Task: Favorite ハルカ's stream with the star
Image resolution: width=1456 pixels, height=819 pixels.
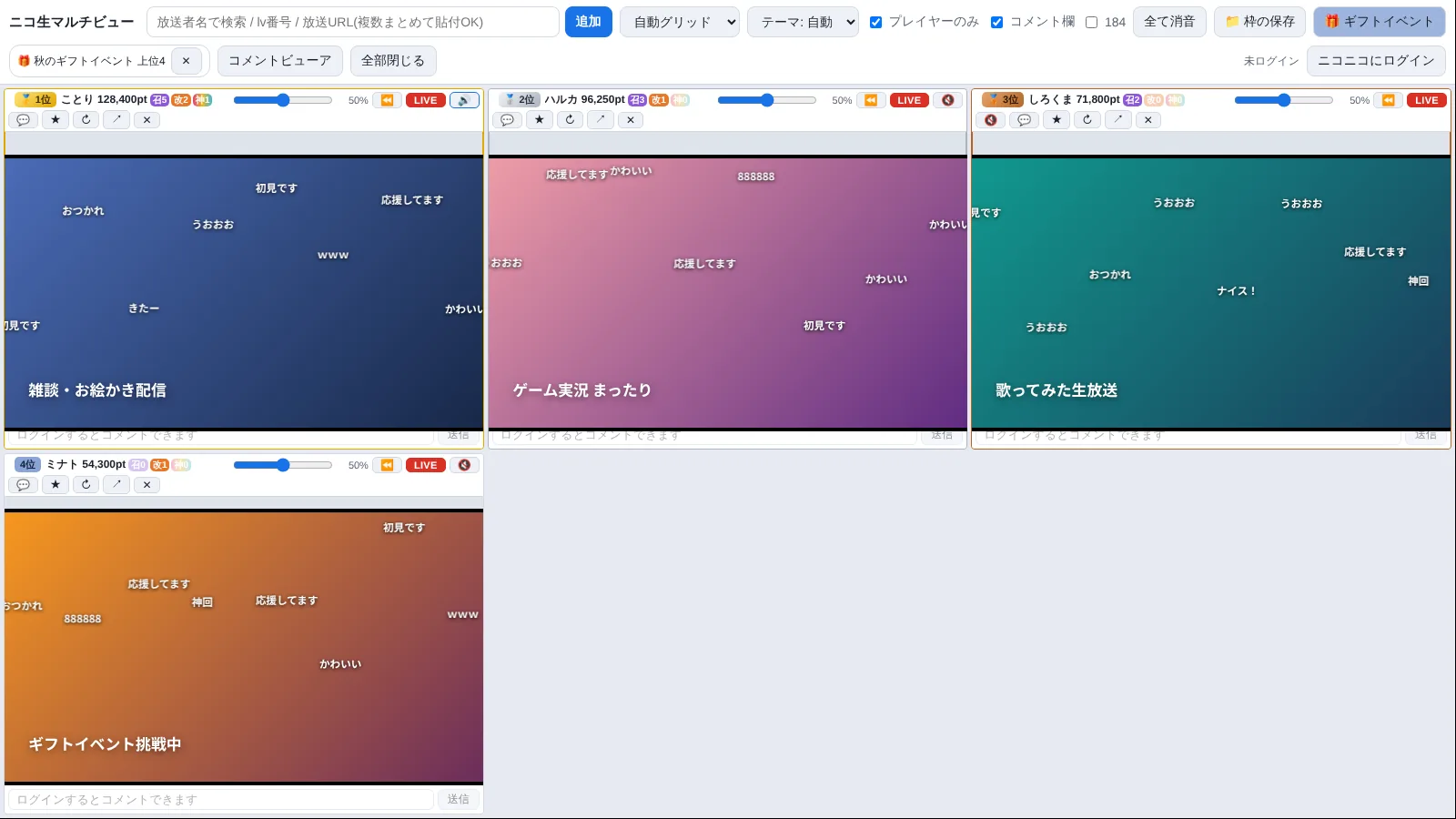Action: tap(540, 120)
